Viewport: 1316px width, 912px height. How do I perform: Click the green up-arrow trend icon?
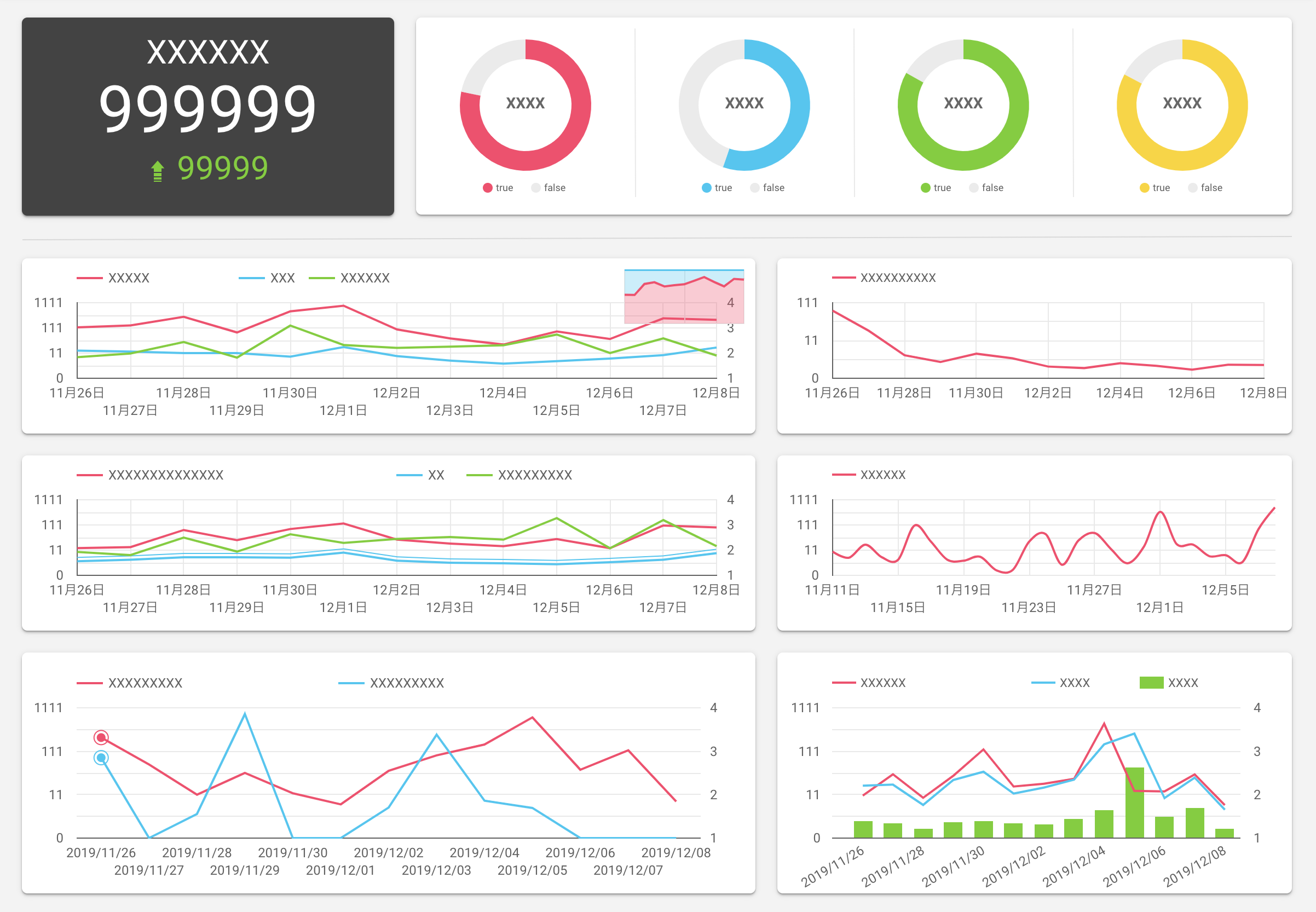coord(158,171)
